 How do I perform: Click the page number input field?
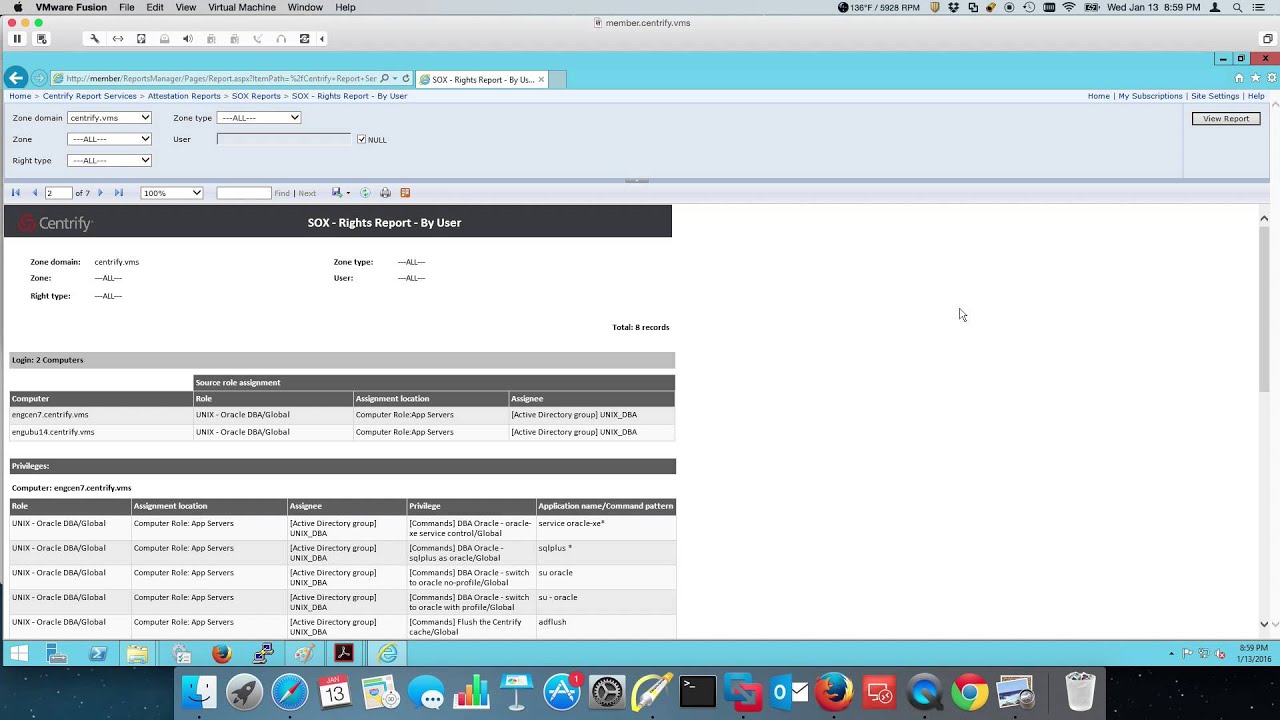coord(58,193)
